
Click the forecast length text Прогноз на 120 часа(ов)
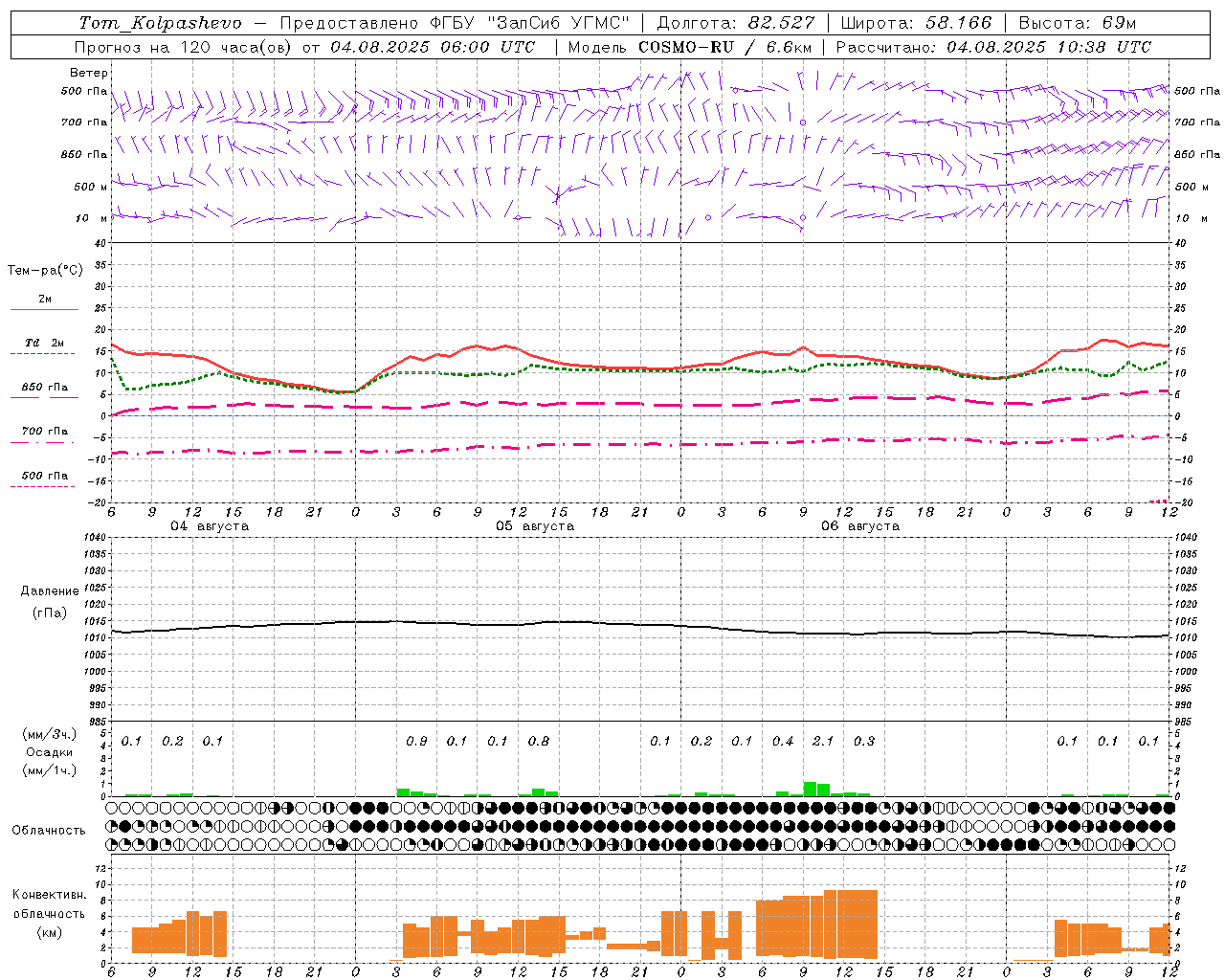184,47
